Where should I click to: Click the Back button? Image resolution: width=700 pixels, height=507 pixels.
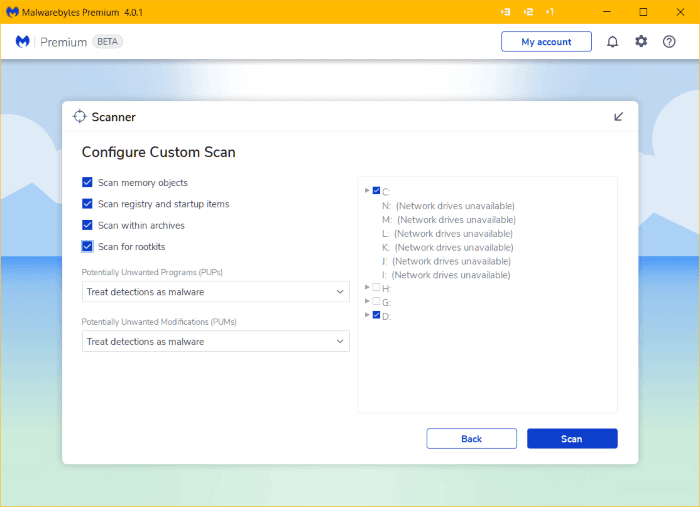click(x=471, y=439)
